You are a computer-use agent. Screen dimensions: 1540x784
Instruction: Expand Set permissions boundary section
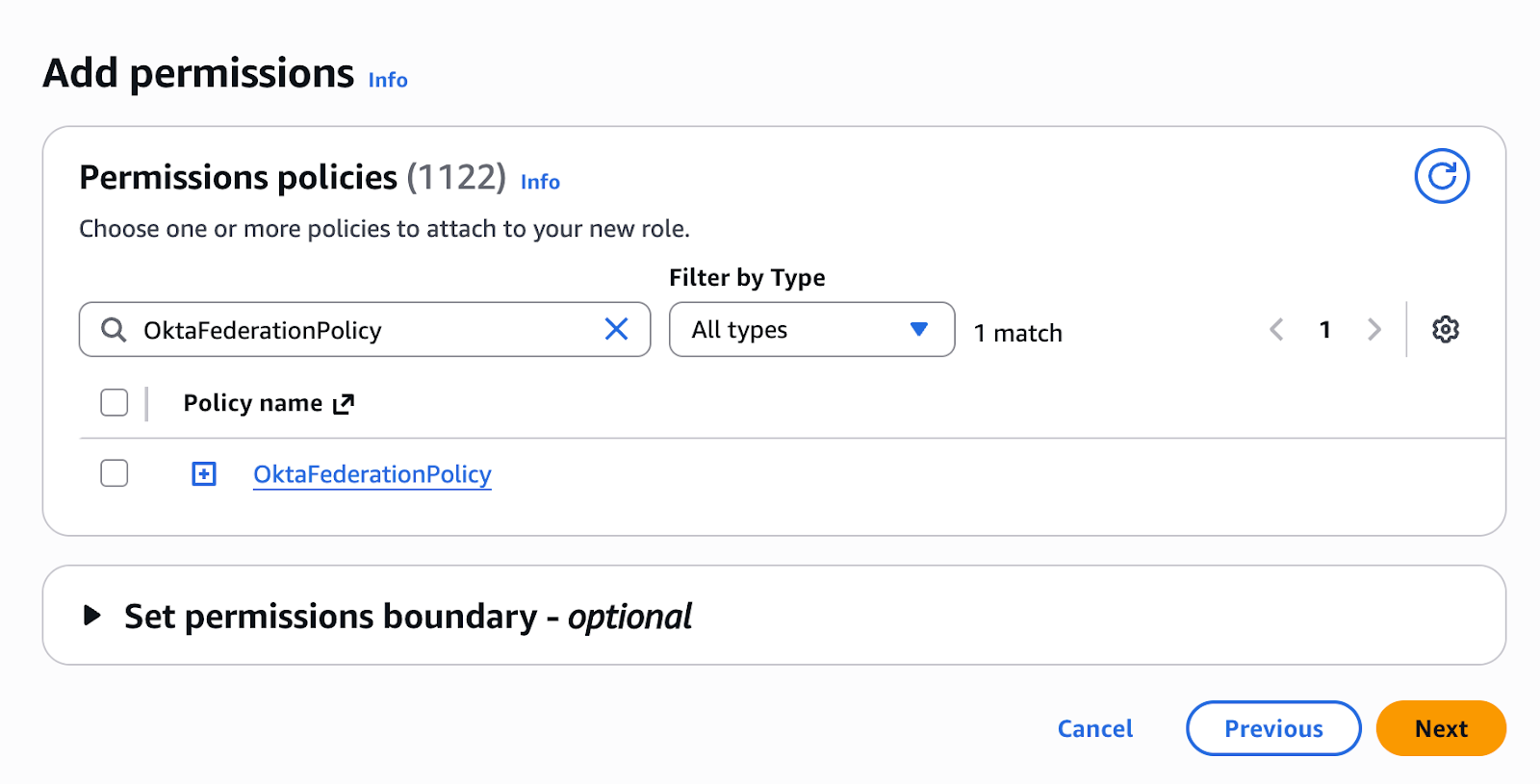[92, 616]
